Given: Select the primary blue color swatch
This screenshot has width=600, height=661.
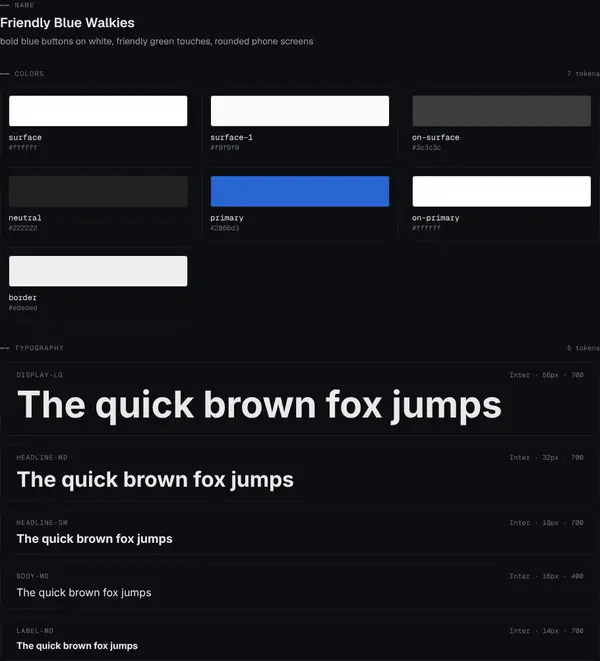Looking at the screenshot, I should (x=300, y=191).
